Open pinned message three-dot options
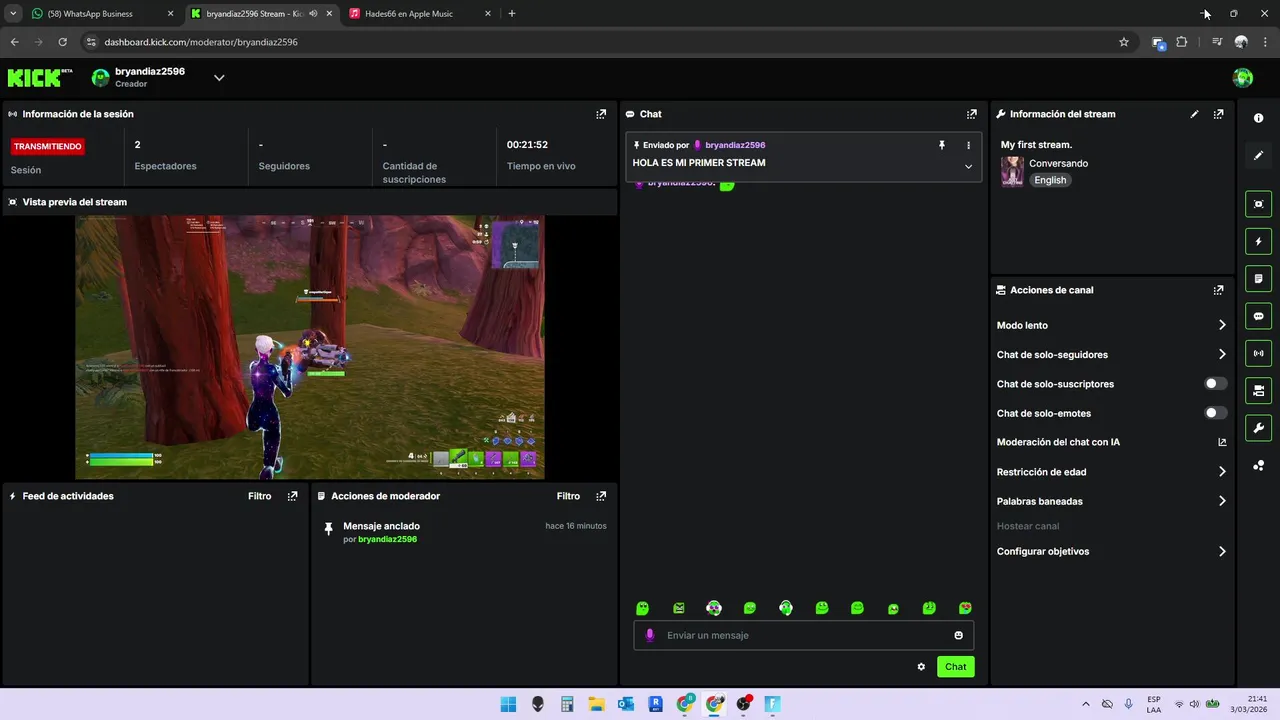This screenshot has height=720, width=1280. (x=968, y=145)
